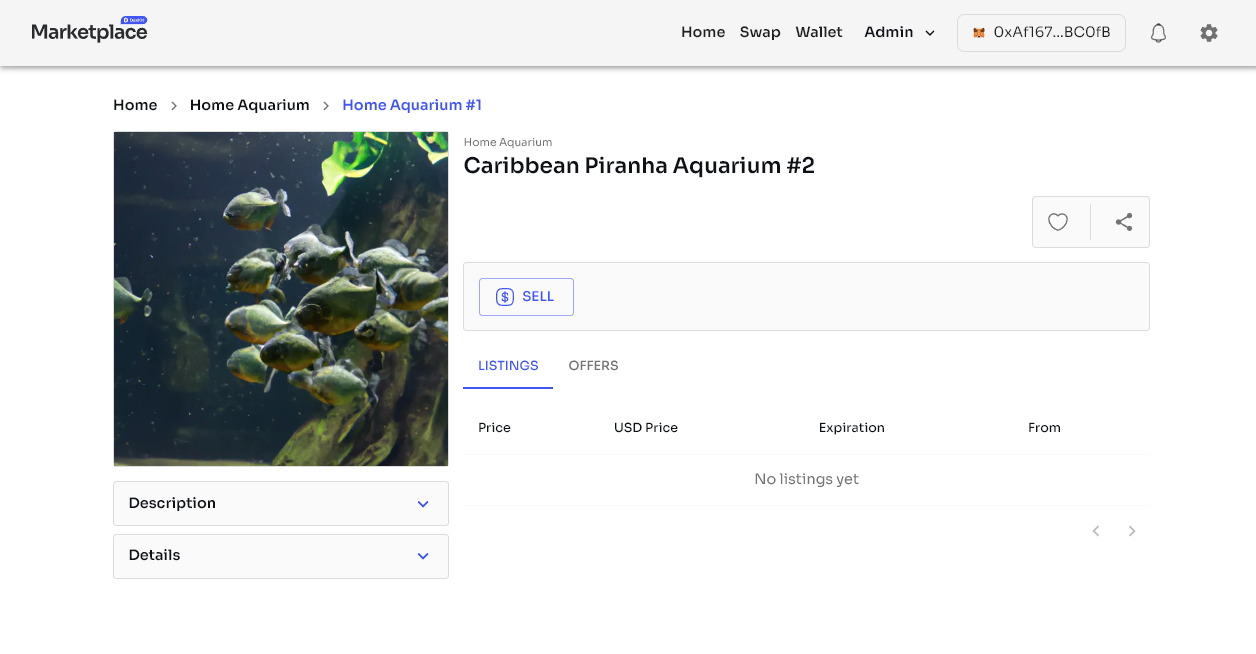The height and width of the screenshot is (654, 1256).
Task: Open the settings gear icon
Action: (1209, 33)
